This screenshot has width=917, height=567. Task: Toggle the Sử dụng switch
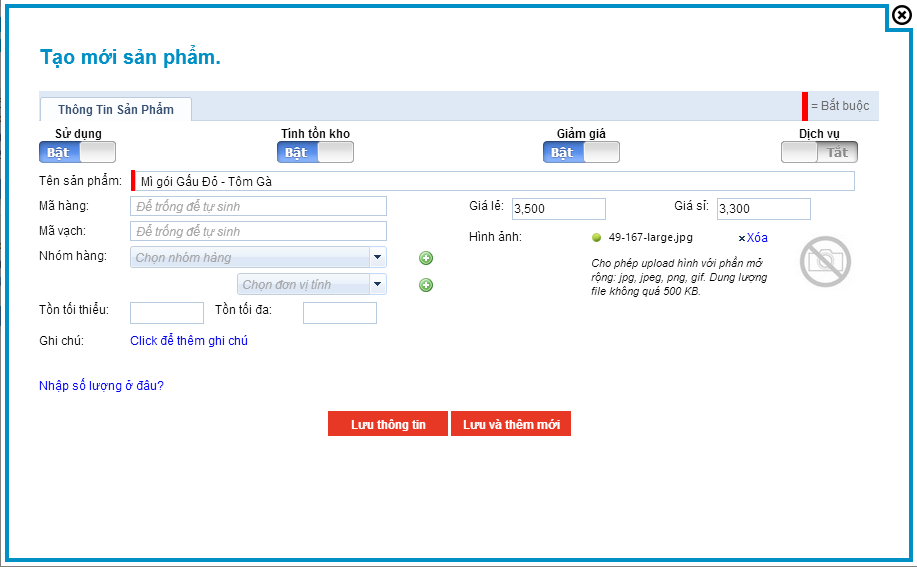click(78, 152)
